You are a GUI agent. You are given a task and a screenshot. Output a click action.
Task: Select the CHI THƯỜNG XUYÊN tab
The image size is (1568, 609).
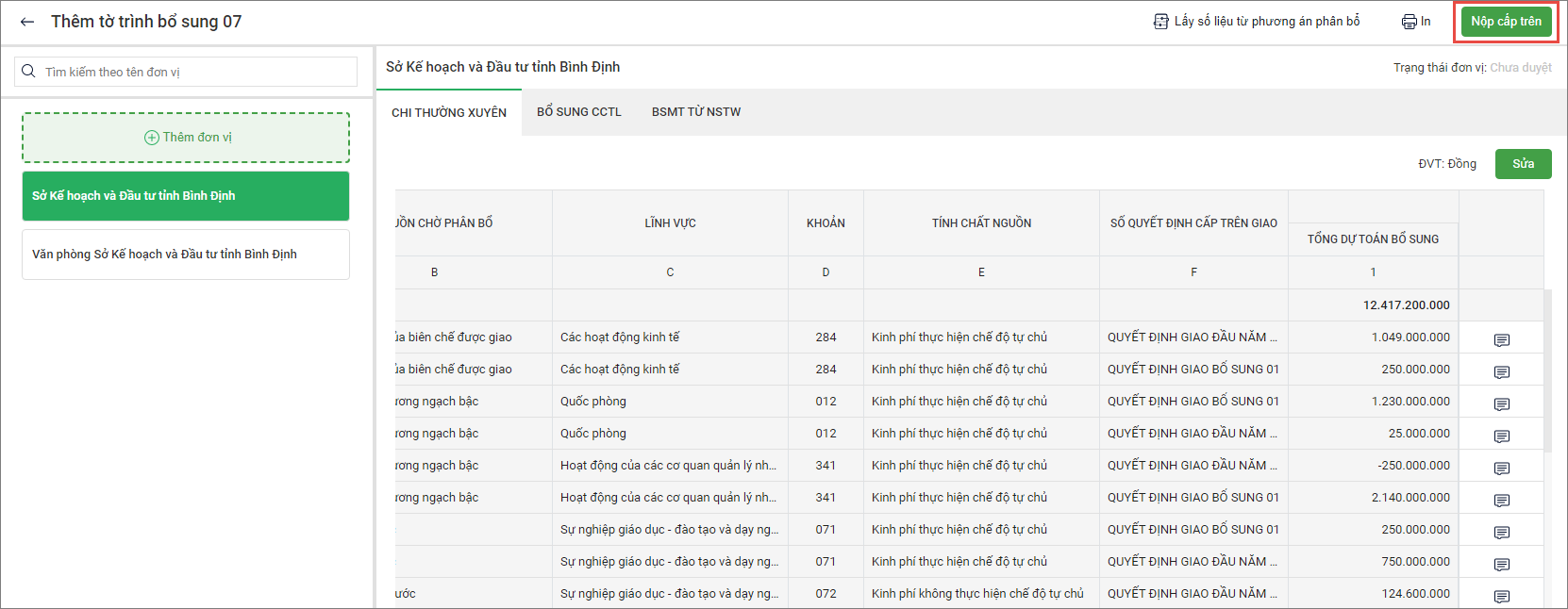pos(449,113)
